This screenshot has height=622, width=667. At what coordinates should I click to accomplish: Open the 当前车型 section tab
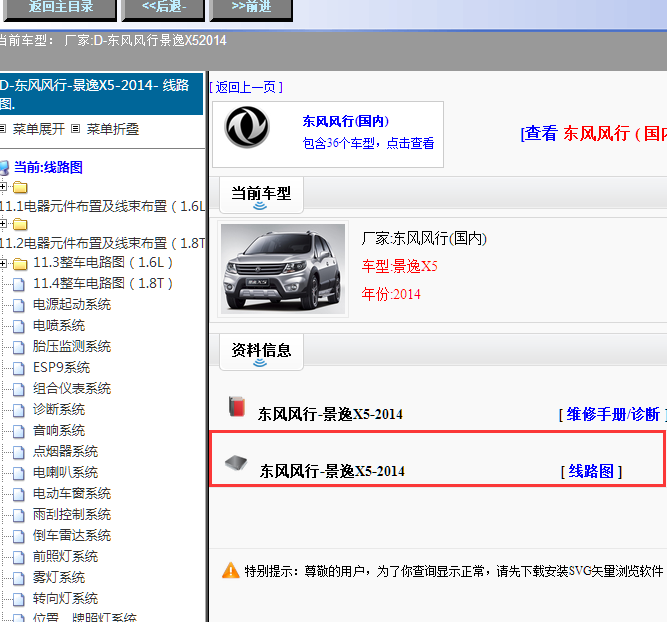point(261,195)
